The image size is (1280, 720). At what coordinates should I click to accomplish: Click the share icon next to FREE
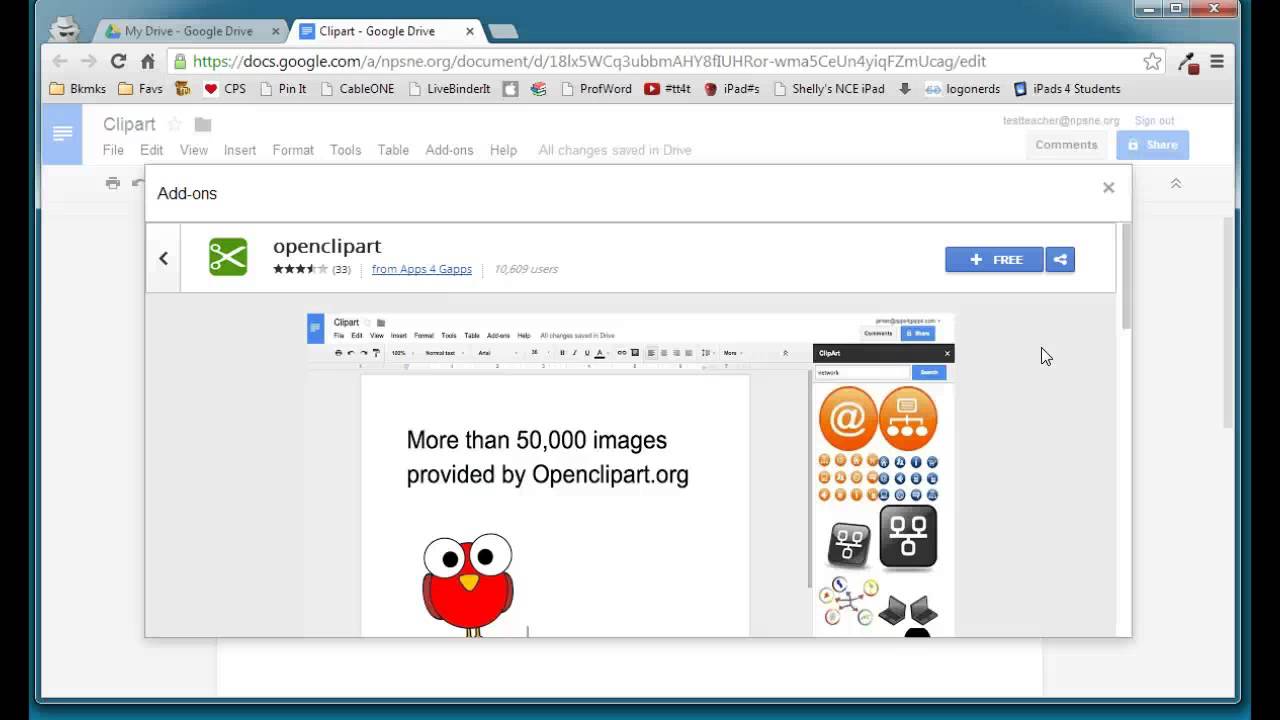[x=1060, y=260]
